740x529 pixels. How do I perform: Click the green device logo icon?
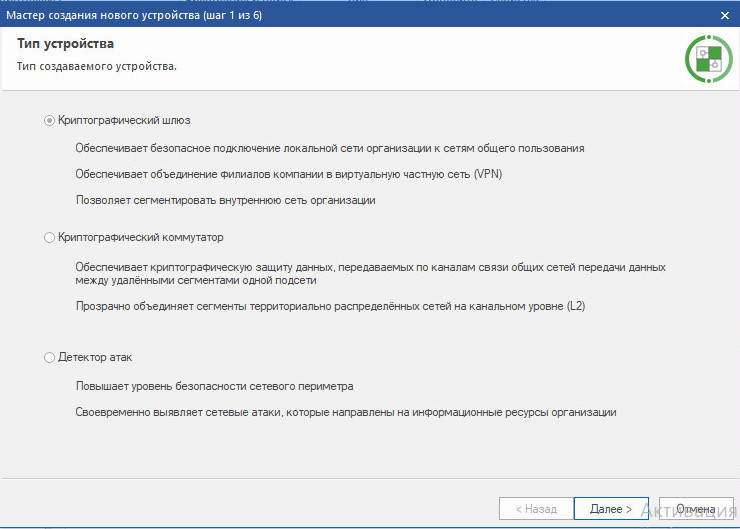(x=709, y=58)
